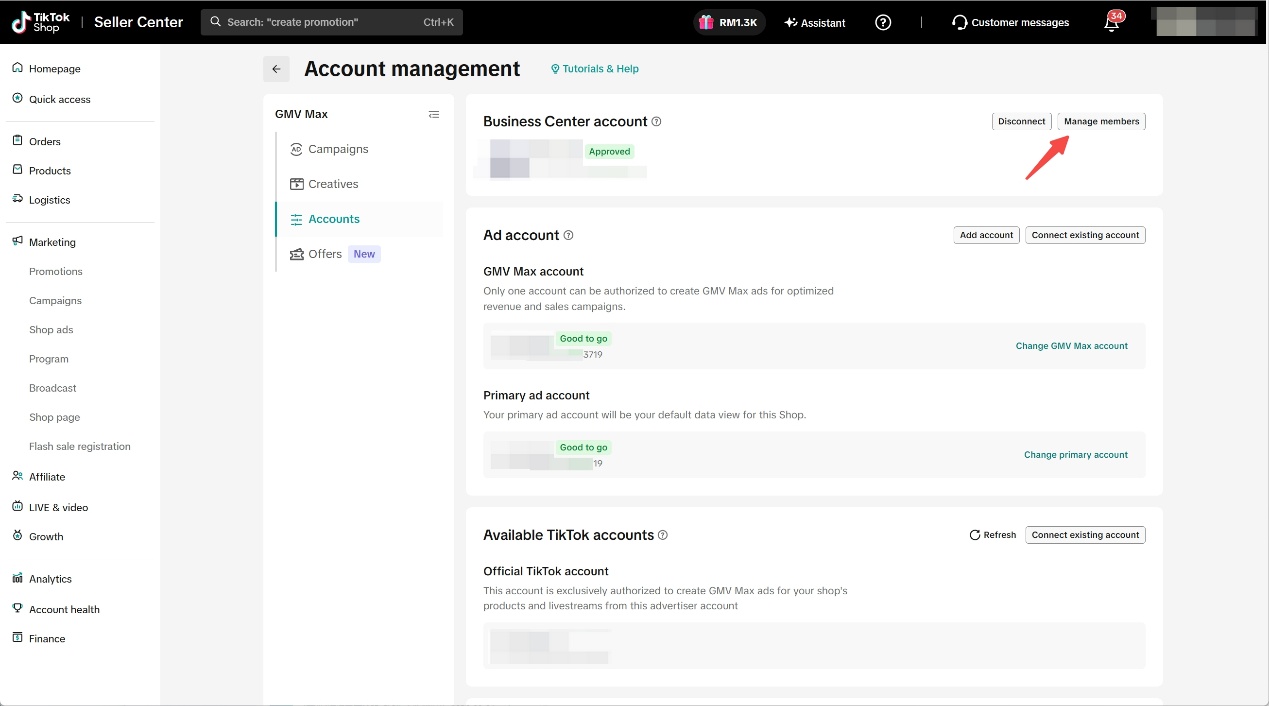Image resolution: width=1269 pixels, height=706 pixels.
Task: Click the search magnifier icon
Action: 215,22
